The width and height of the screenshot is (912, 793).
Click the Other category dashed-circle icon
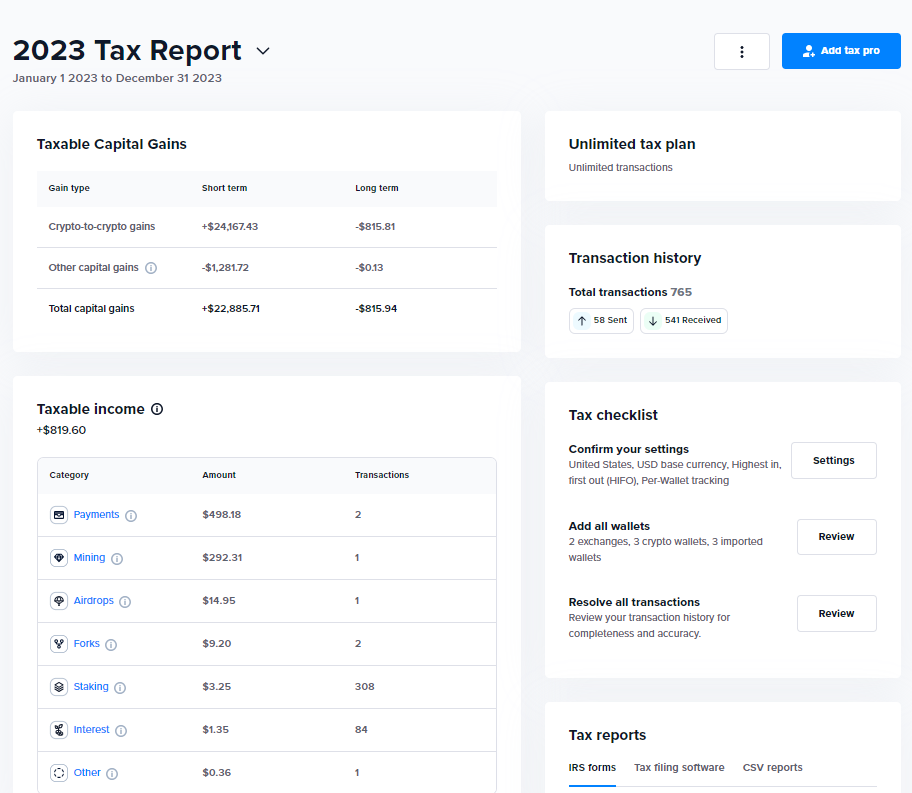click(x=58, y=772)
